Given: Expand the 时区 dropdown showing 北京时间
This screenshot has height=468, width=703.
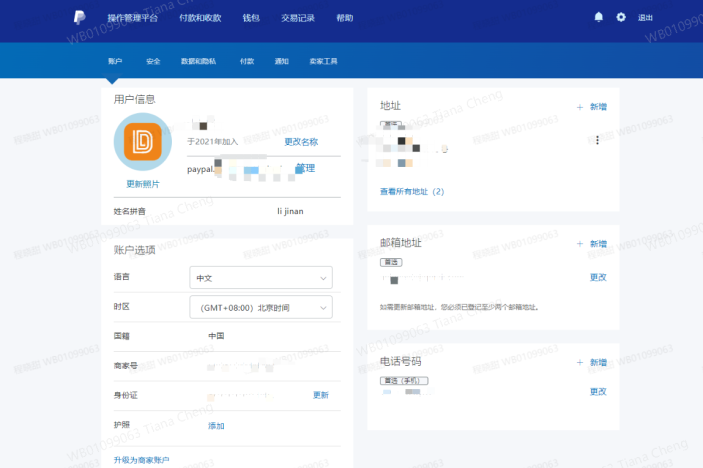Looking at the screenshot, I should [x=260, y=307].
